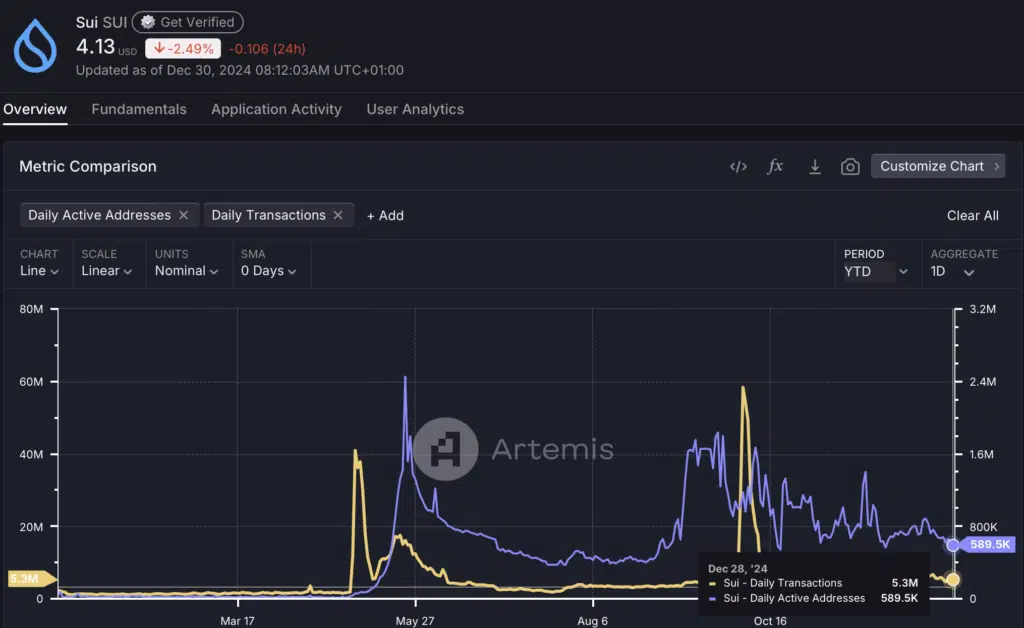The image size is (1024, 628).
Task: Remove the Daily Transactions metric
Action: 338,215
